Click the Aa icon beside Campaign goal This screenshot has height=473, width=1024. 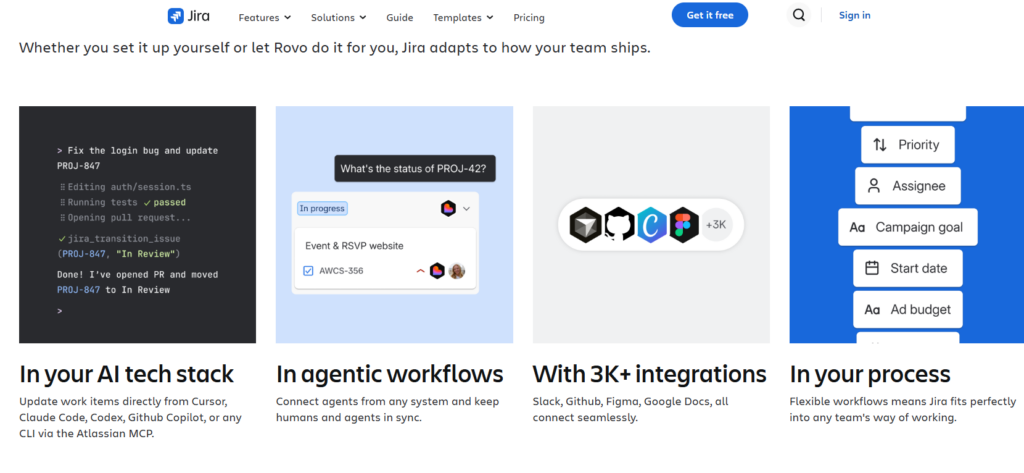tap(857, 227)
